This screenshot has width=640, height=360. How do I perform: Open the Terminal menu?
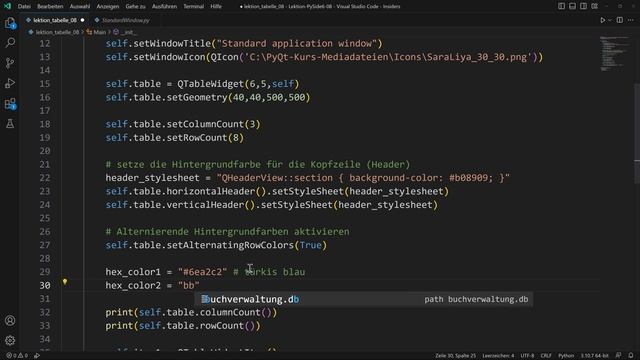[x=193, y=6]
